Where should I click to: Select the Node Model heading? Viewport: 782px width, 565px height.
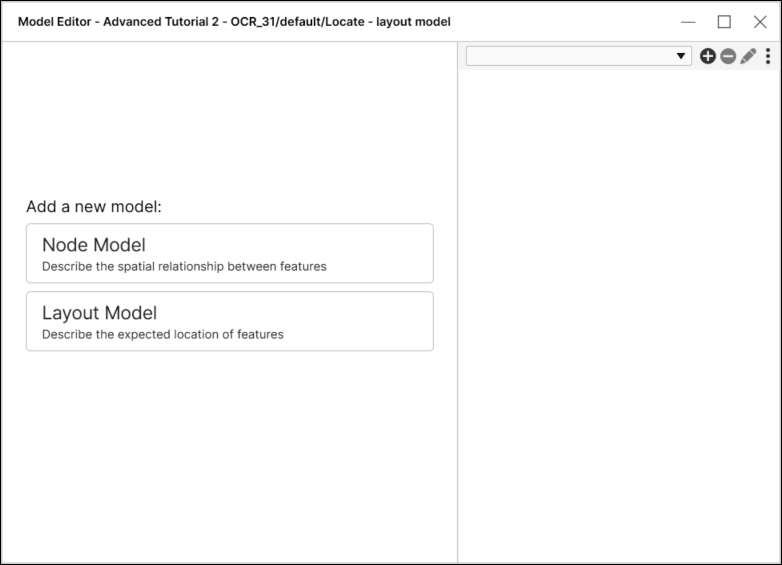[x=94, y=245]
